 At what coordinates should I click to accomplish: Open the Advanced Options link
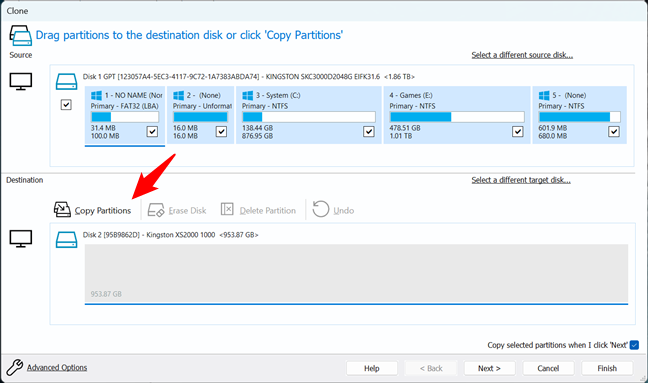tap(57, 367)
